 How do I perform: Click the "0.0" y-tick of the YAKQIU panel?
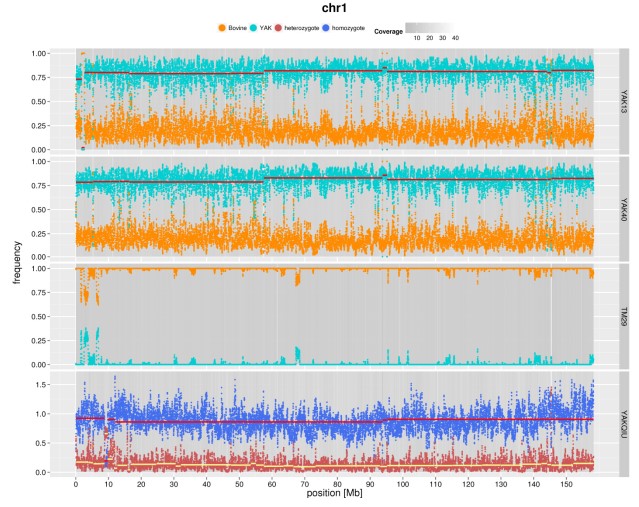41,473
